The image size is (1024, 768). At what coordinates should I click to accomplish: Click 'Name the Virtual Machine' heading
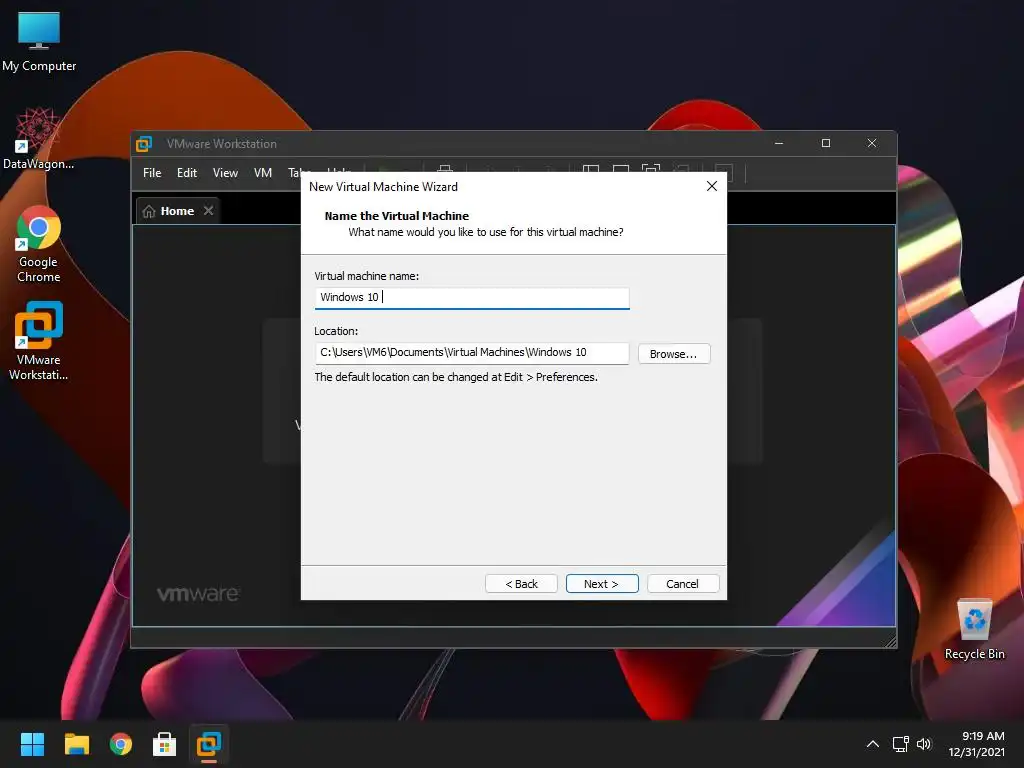[x=396, y=216]
